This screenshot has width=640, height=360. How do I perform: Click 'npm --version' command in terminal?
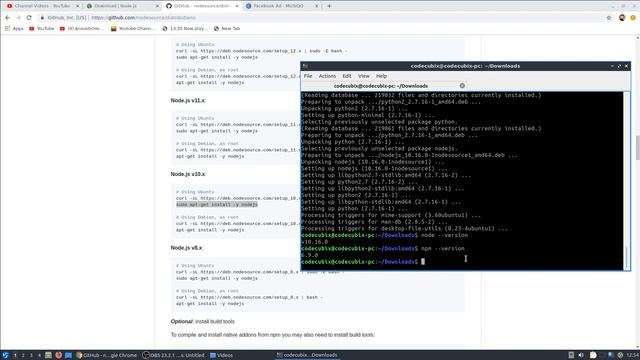442,249
